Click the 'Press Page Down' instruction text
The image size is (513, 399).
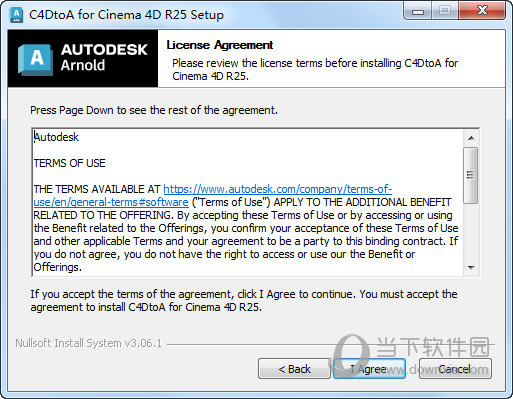tap(154, 110)
